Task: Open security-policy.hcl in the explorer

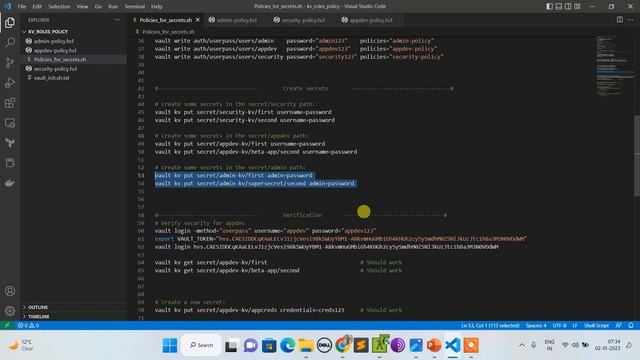Action: [x=73, y=69]
